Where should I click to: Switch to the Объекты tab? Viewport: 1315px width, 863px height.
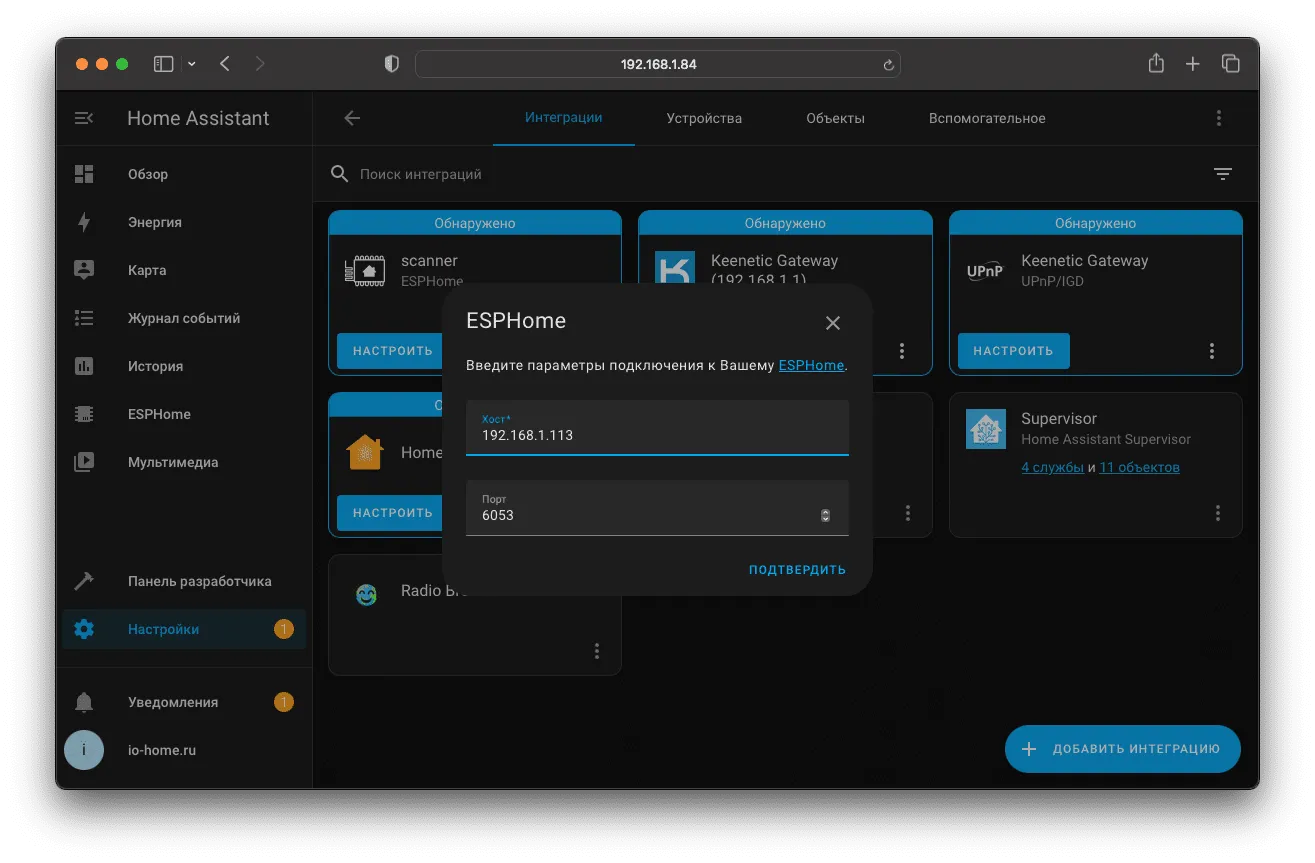coord(836,118)
